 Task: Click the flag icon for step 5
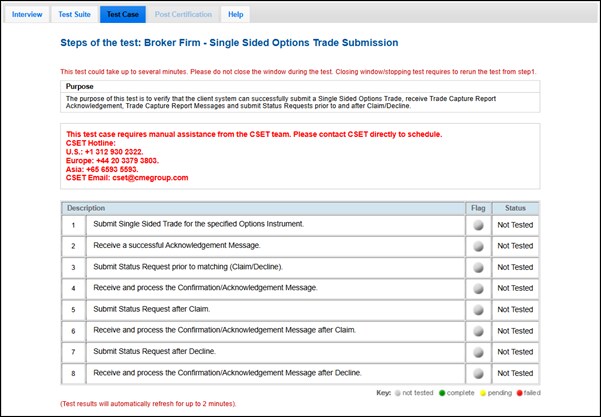point(478,309)
